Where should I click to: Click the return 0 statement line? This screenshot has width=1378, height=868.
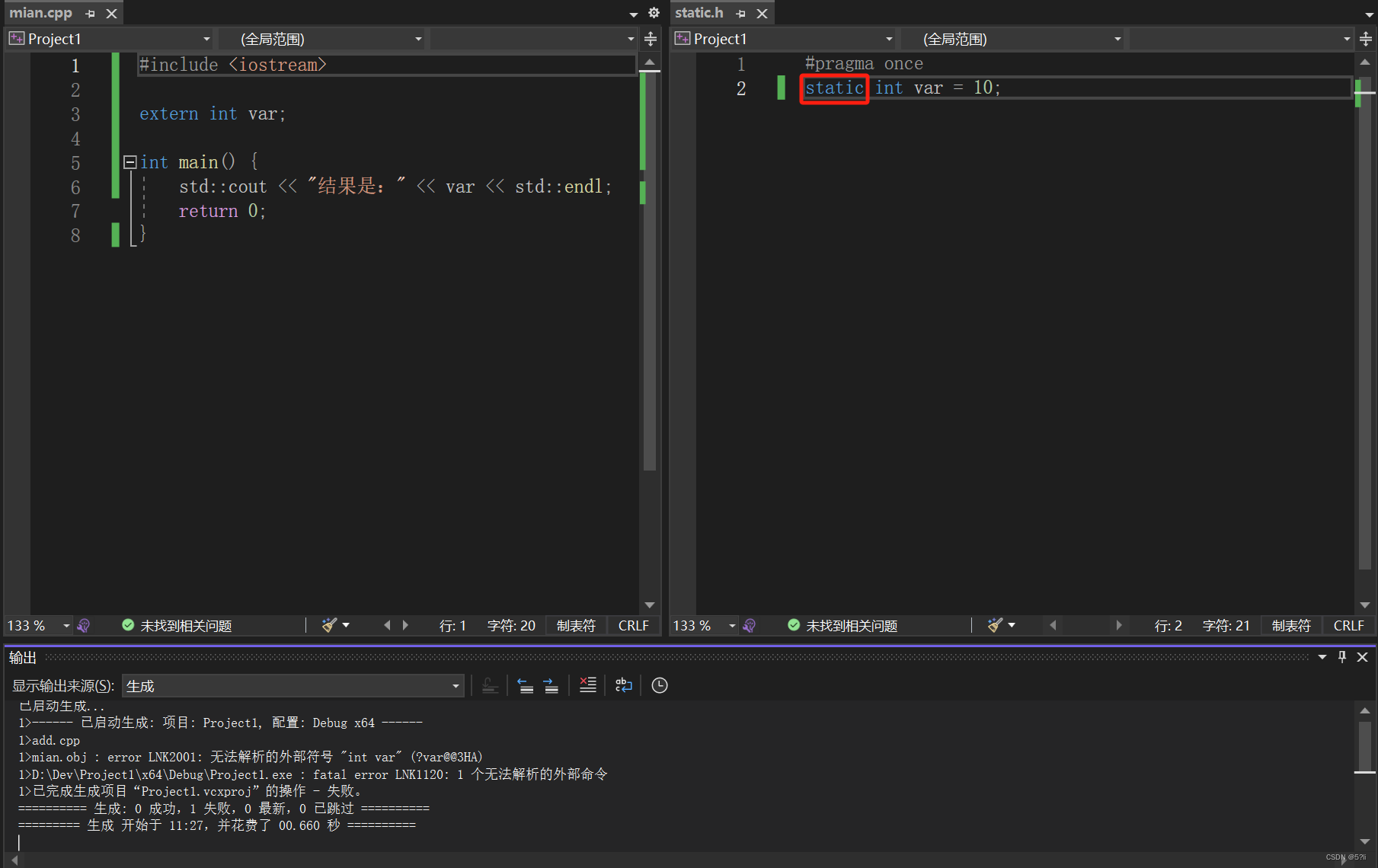click(x=222, y=211)
